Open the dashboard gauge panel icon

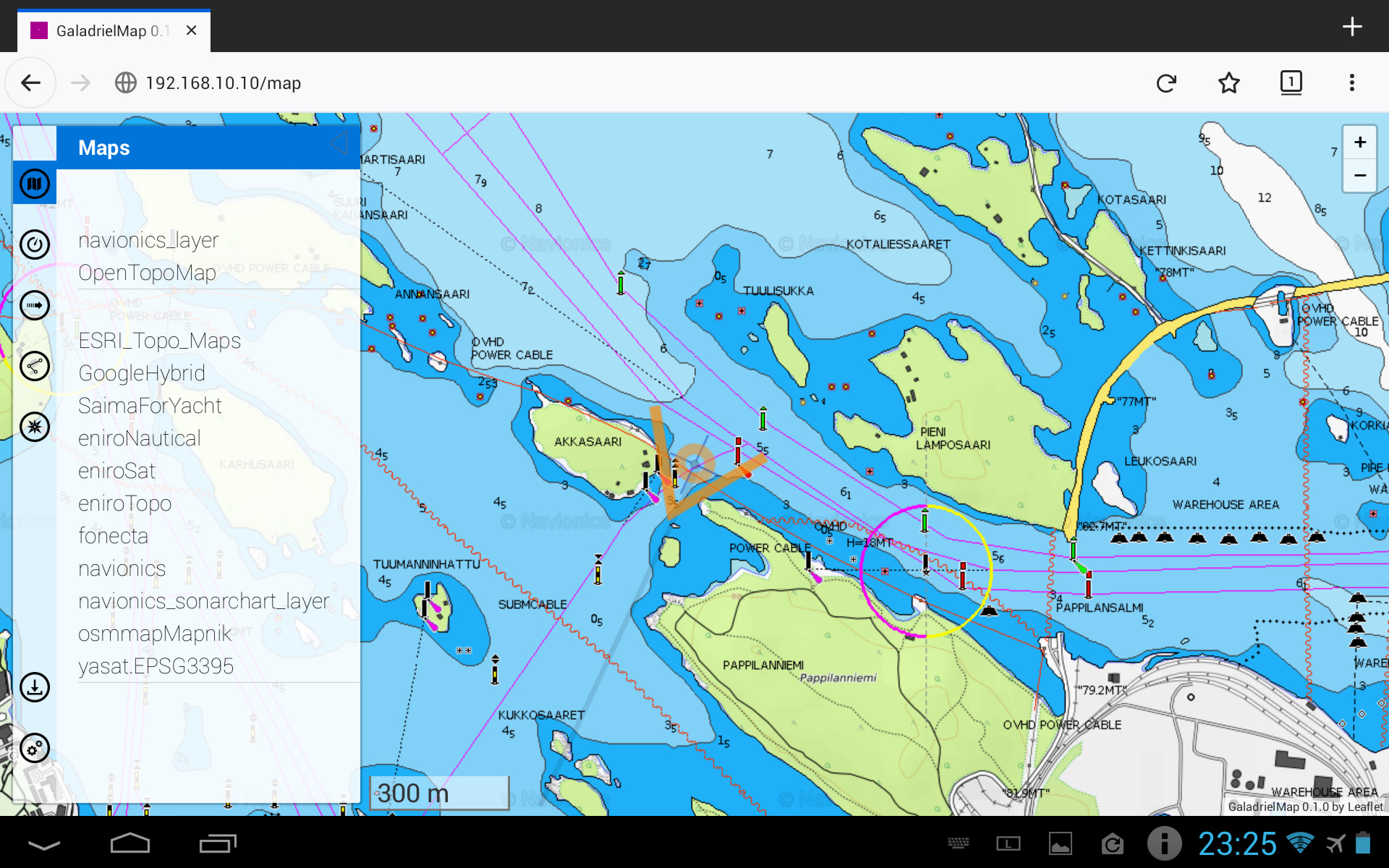point(35,244)
